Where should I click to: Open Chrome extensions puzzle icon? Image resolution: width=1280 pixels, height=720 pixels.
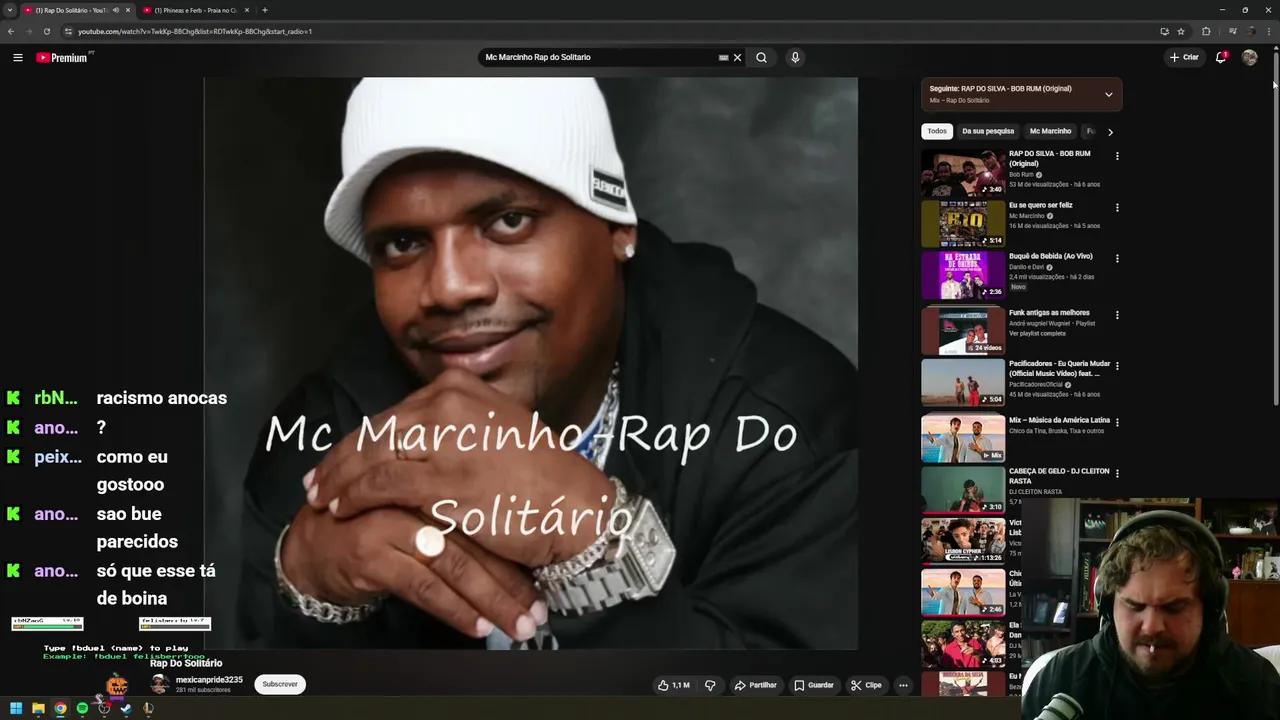pyautogui.click(x=1206, y=31)
